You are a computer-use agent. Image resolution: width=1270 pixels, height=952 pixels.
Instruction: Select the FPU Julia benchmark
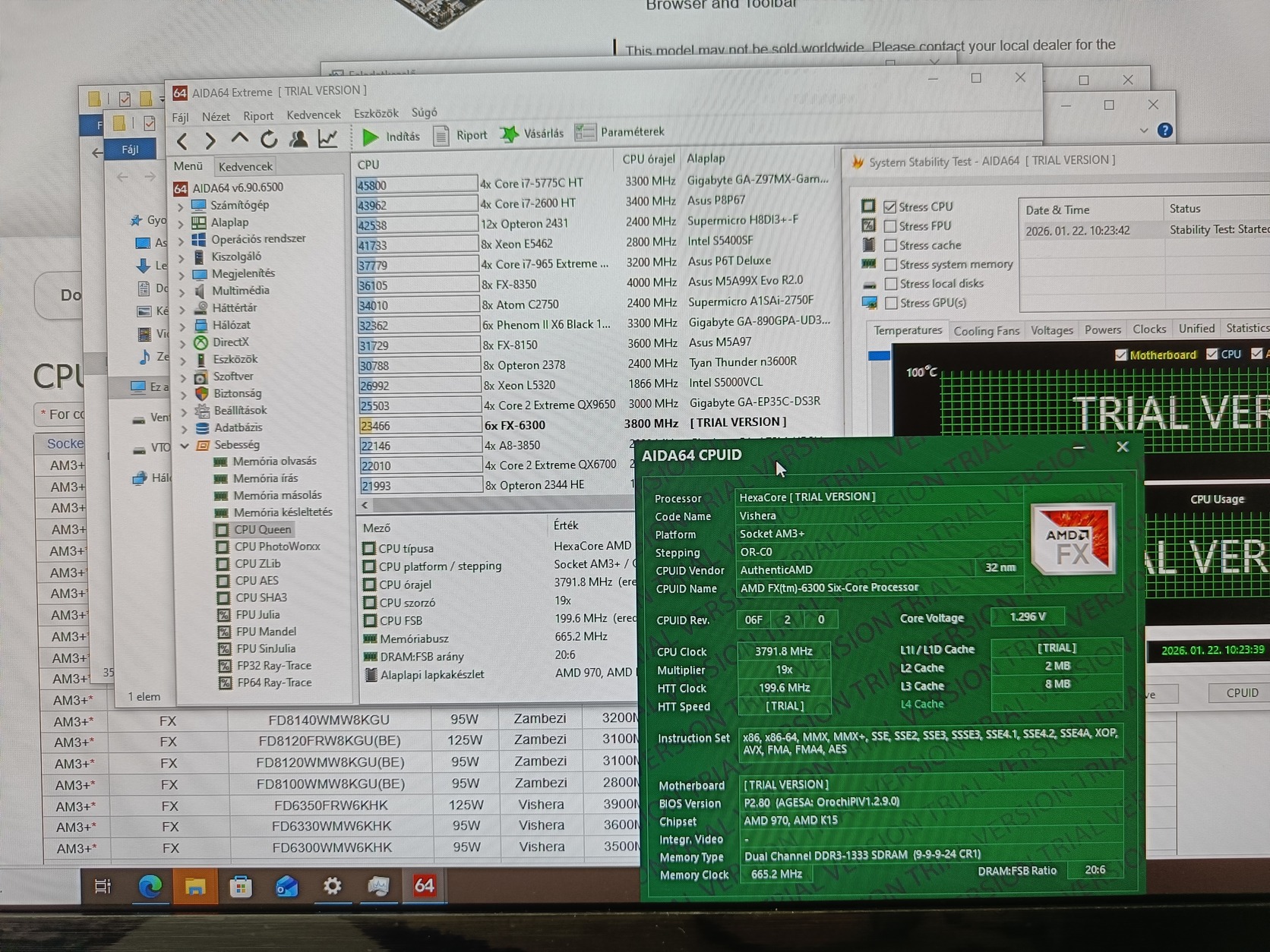click(257, 615)
